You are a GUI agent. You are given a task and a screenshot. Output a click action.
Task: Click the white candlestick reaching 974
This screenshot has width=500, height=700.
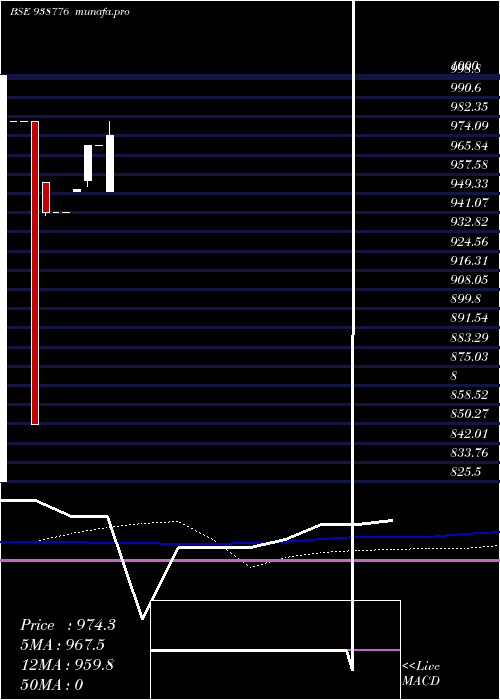click(x=110, y=163)
